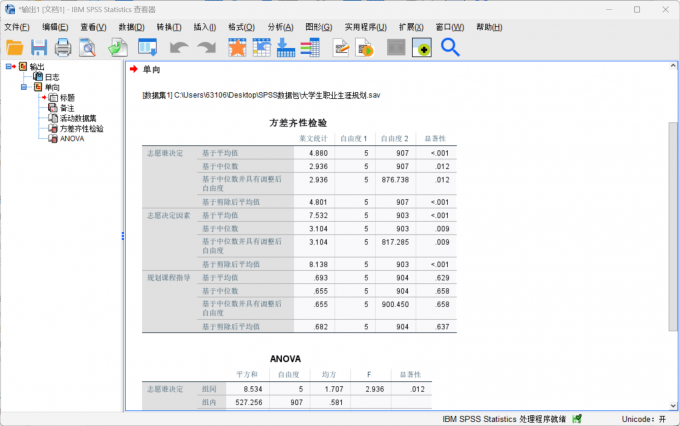Click the 方差齐性检验 table title
680x426 pixels.
[298, 123]
